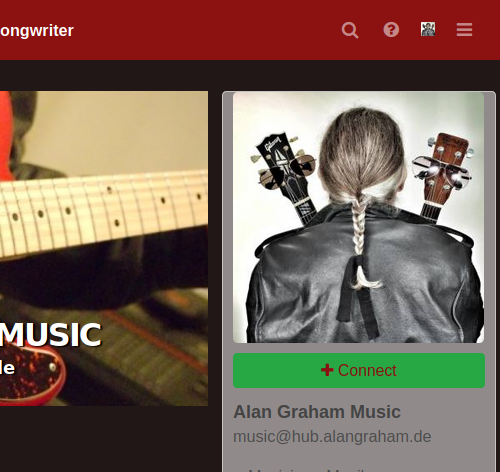Click the site title ending in 'ongwriter'
500x472 pixels.
(x=37, y=31)
